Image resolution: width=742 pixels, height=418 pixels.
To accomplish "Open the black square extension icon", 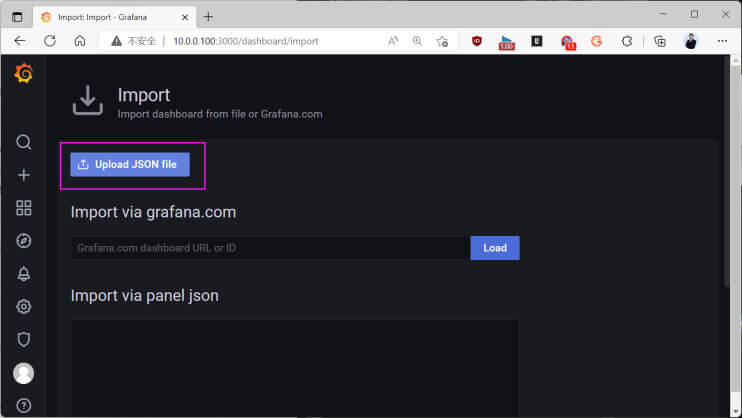I will coord(537,41).
